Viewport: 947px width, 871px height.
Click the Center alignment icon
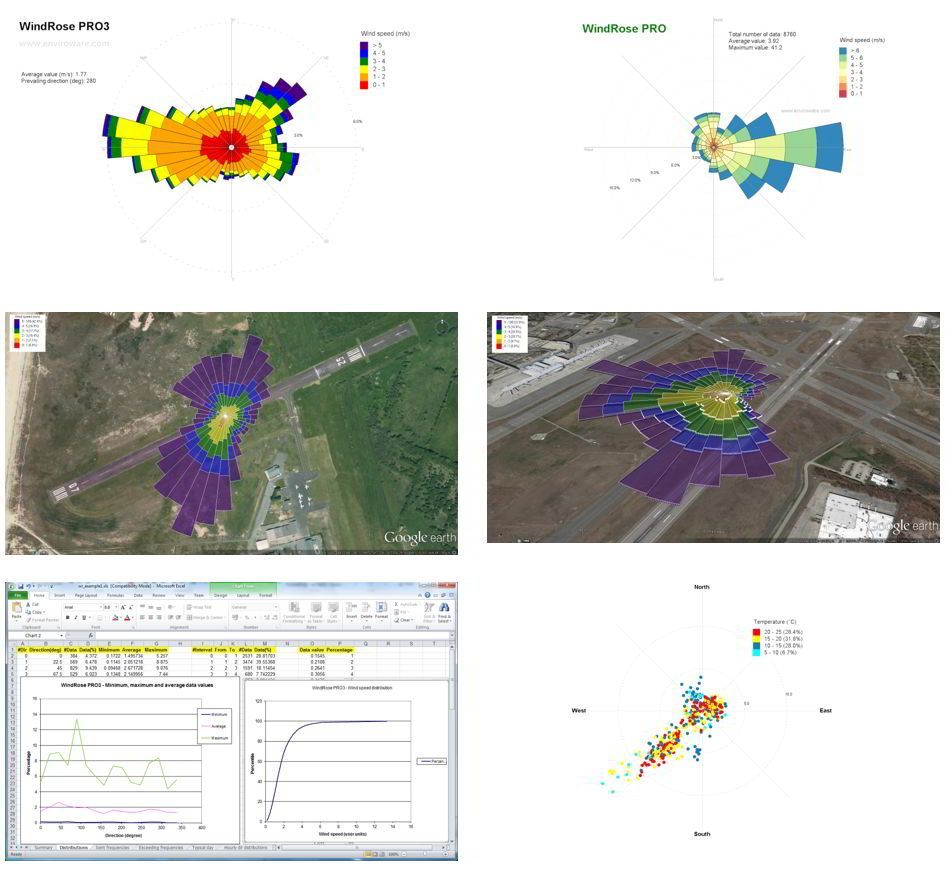click(150, 617)
